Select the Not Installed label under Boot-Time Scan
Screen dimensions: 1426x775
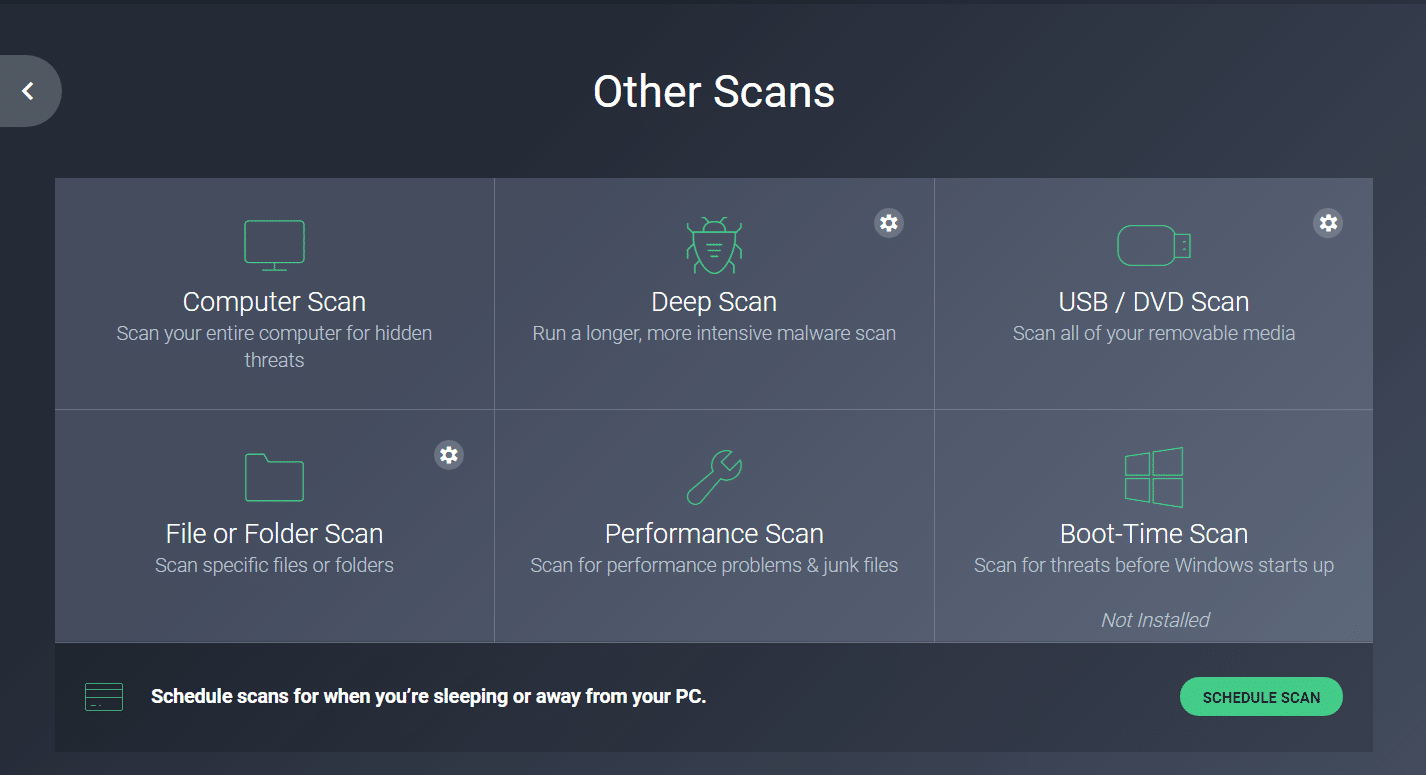click(x=1154, y=620)
